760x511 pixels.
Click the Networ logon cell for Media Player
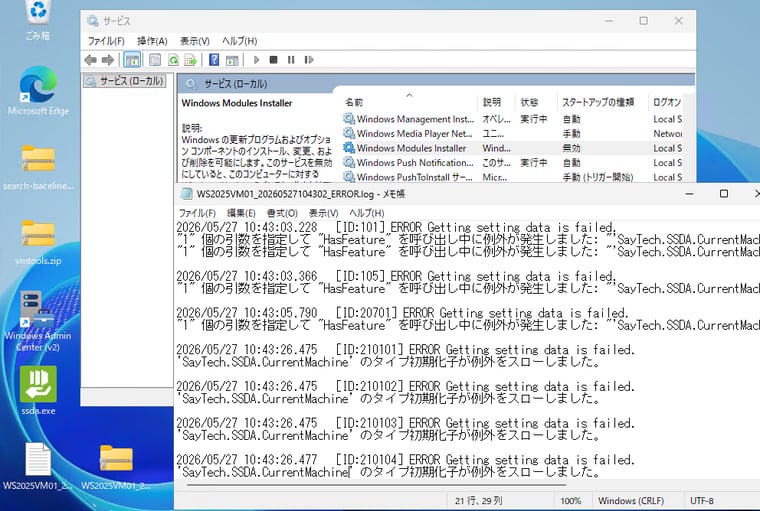tap(667, 134)
